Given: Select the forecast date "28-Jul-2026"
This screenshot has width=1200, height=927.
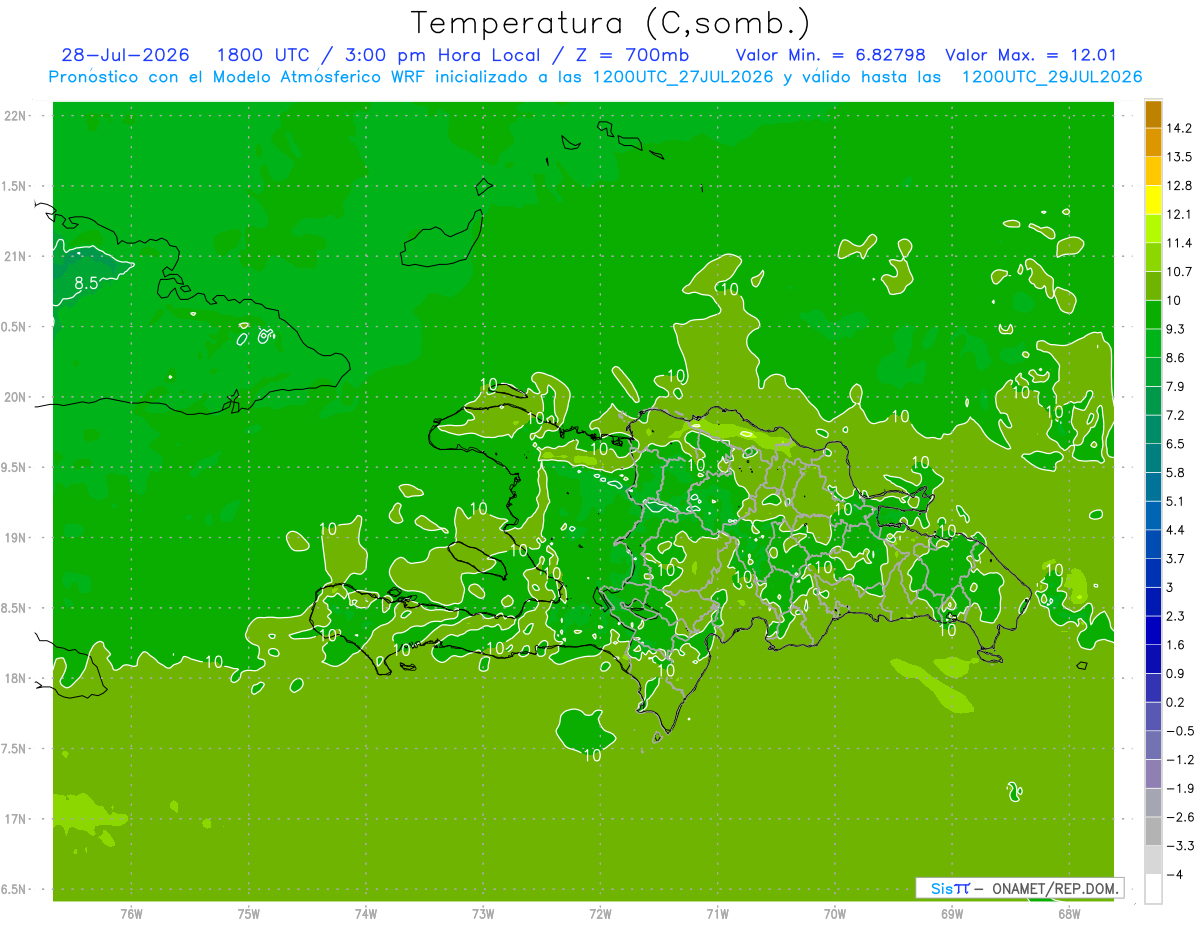Looking at the screenshot, I should point(126,55).
